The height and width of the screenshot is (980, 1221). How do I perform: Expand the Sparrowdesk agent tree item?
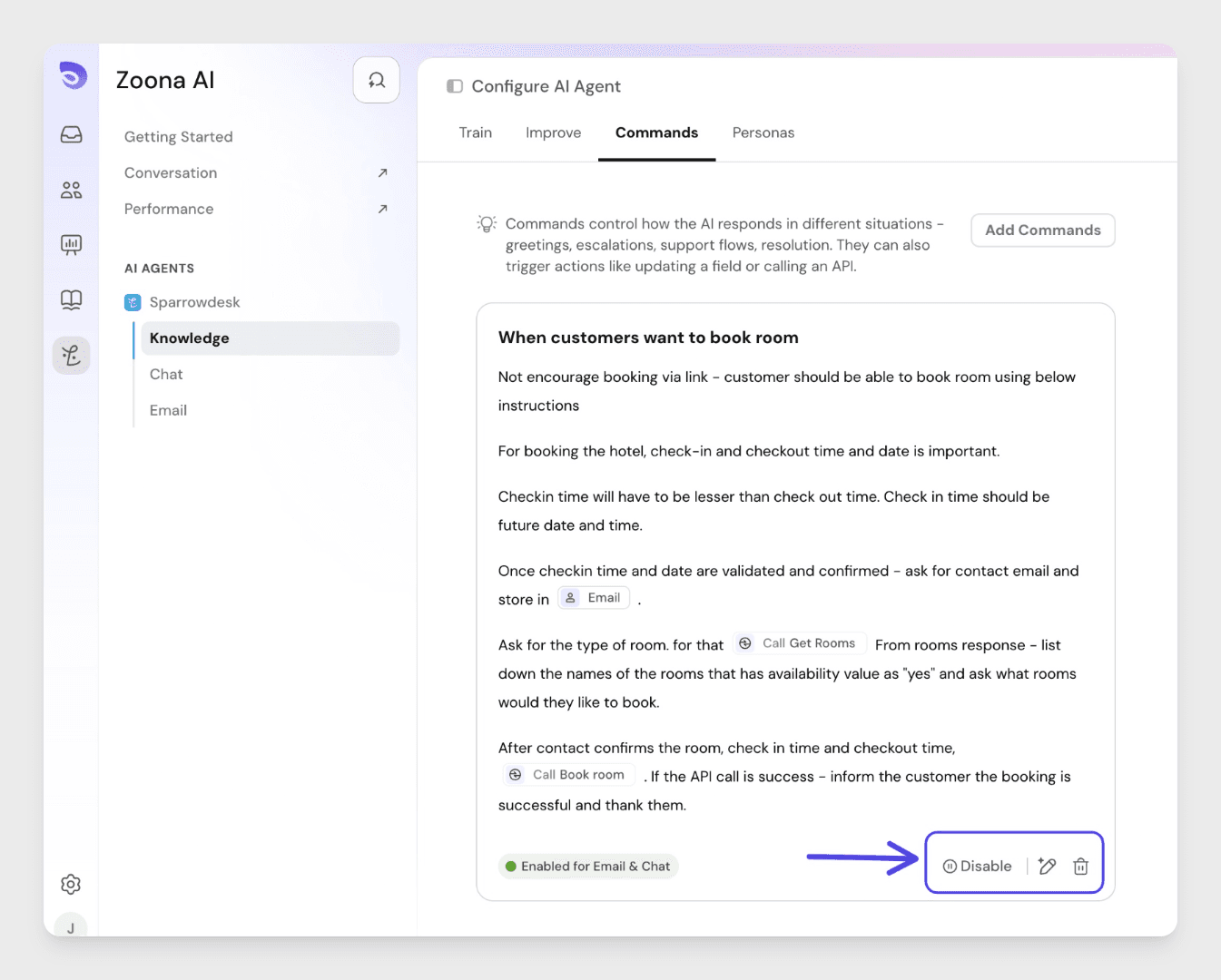point(194,302)
